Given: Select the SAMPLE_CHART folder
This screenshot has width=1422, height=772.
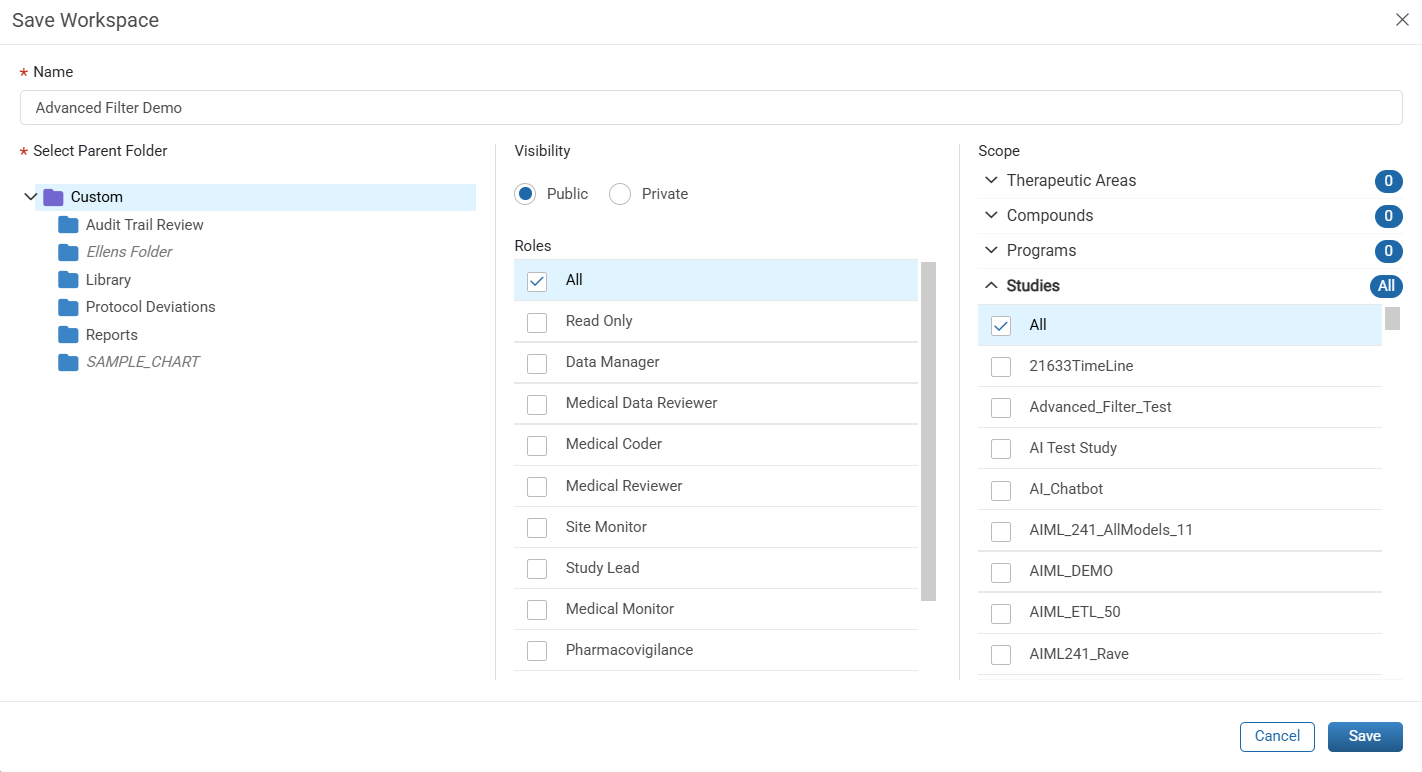Looking at the screenshot, I should click(x=143, y=362).
